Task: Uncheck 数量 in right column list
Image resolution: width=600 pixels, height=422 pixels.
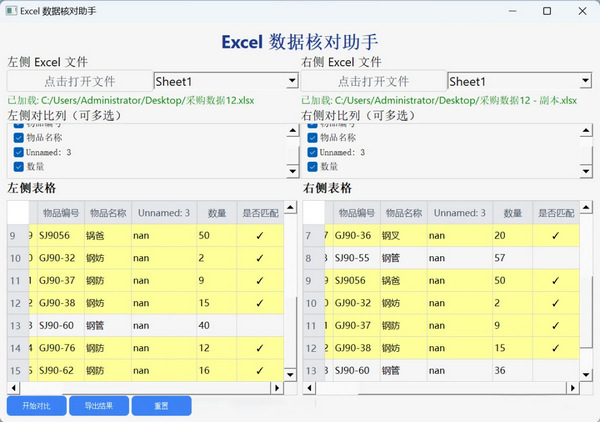Action: tap(312, 167)
